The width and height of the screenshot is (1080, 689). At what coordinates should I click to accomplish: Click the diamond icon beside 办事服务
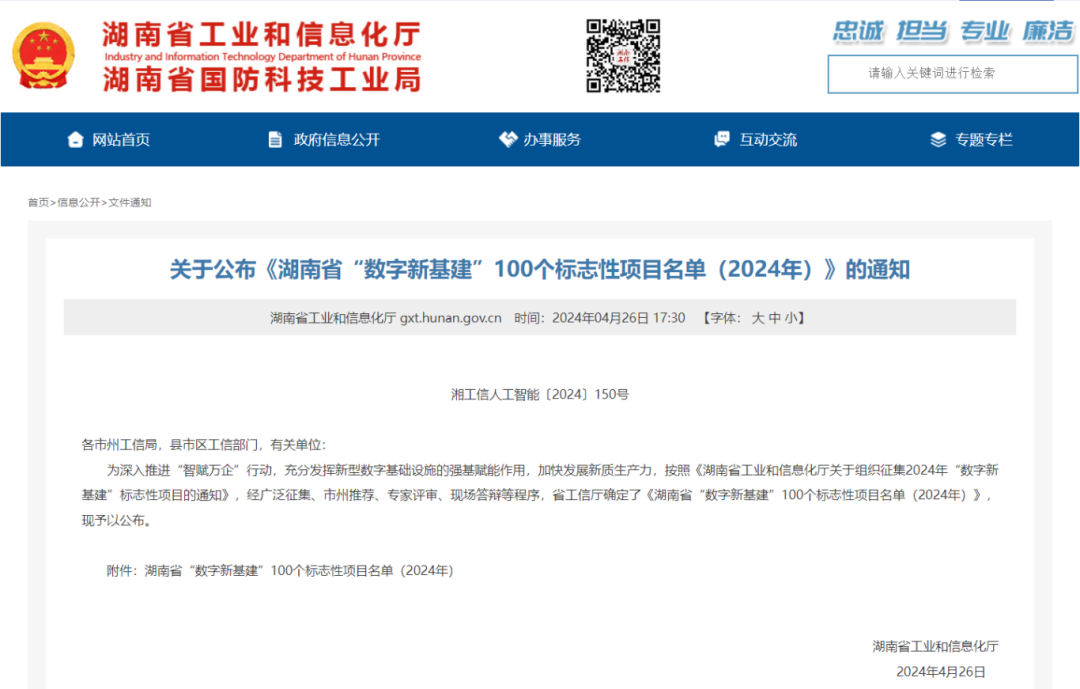507,139
